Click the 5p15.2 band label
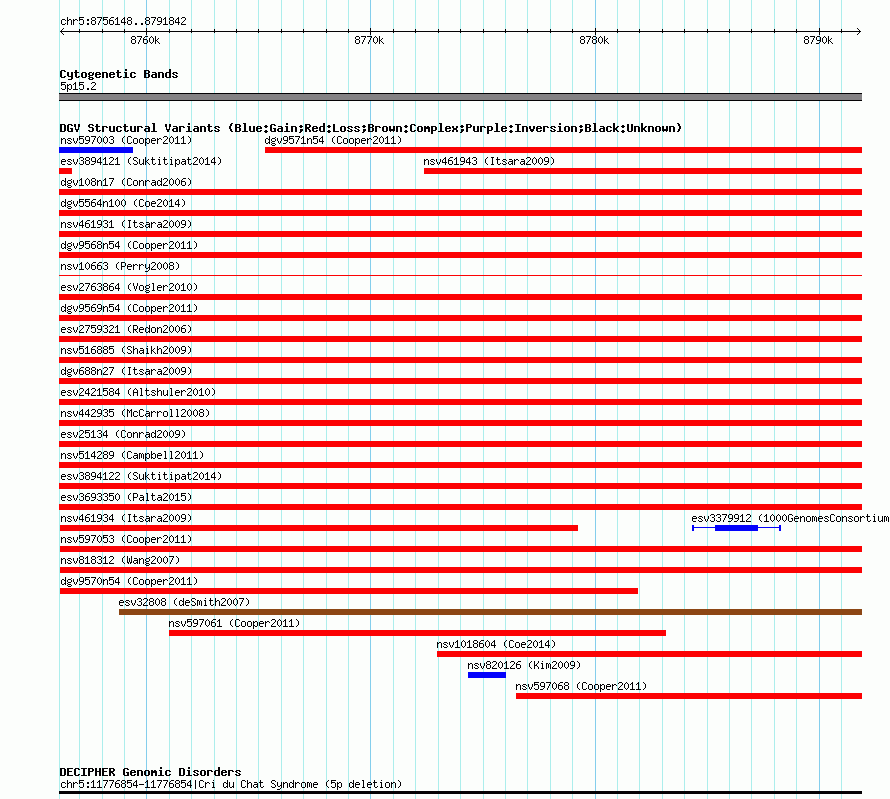The height and width of the screenshot is (799, 890). click(x=78, y=86)
